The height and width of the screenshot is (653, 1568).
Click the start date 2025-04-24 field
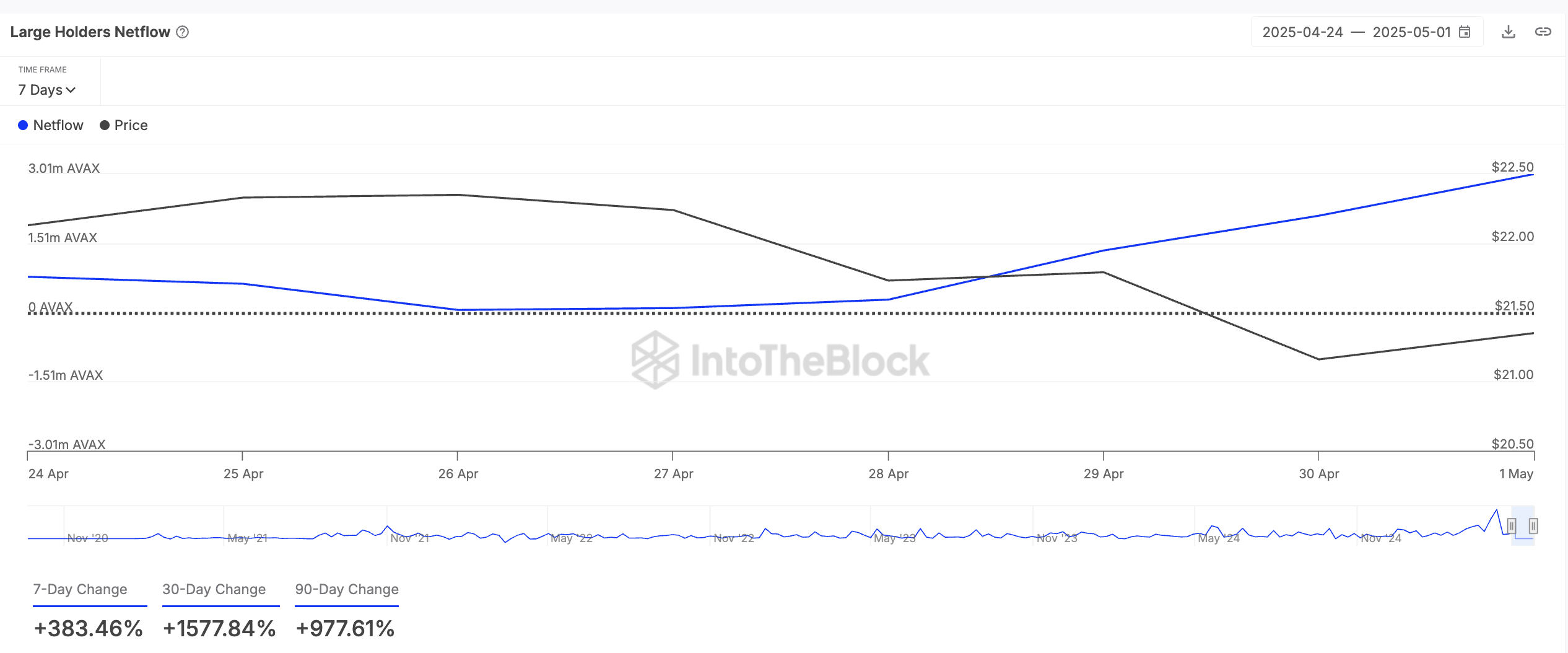(1302, 32)
